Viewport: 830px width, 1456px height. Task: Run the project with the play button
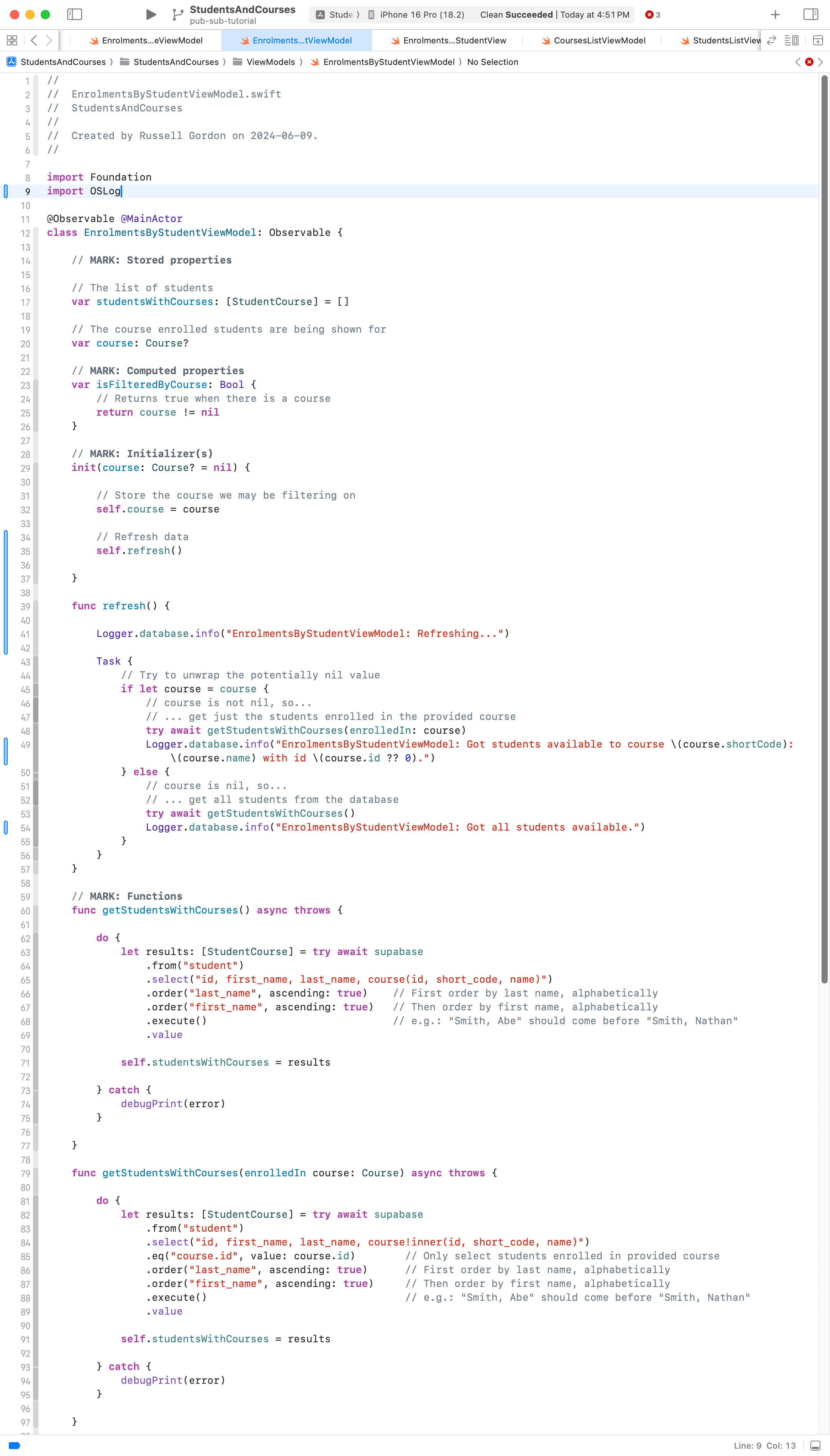point(151,14)
